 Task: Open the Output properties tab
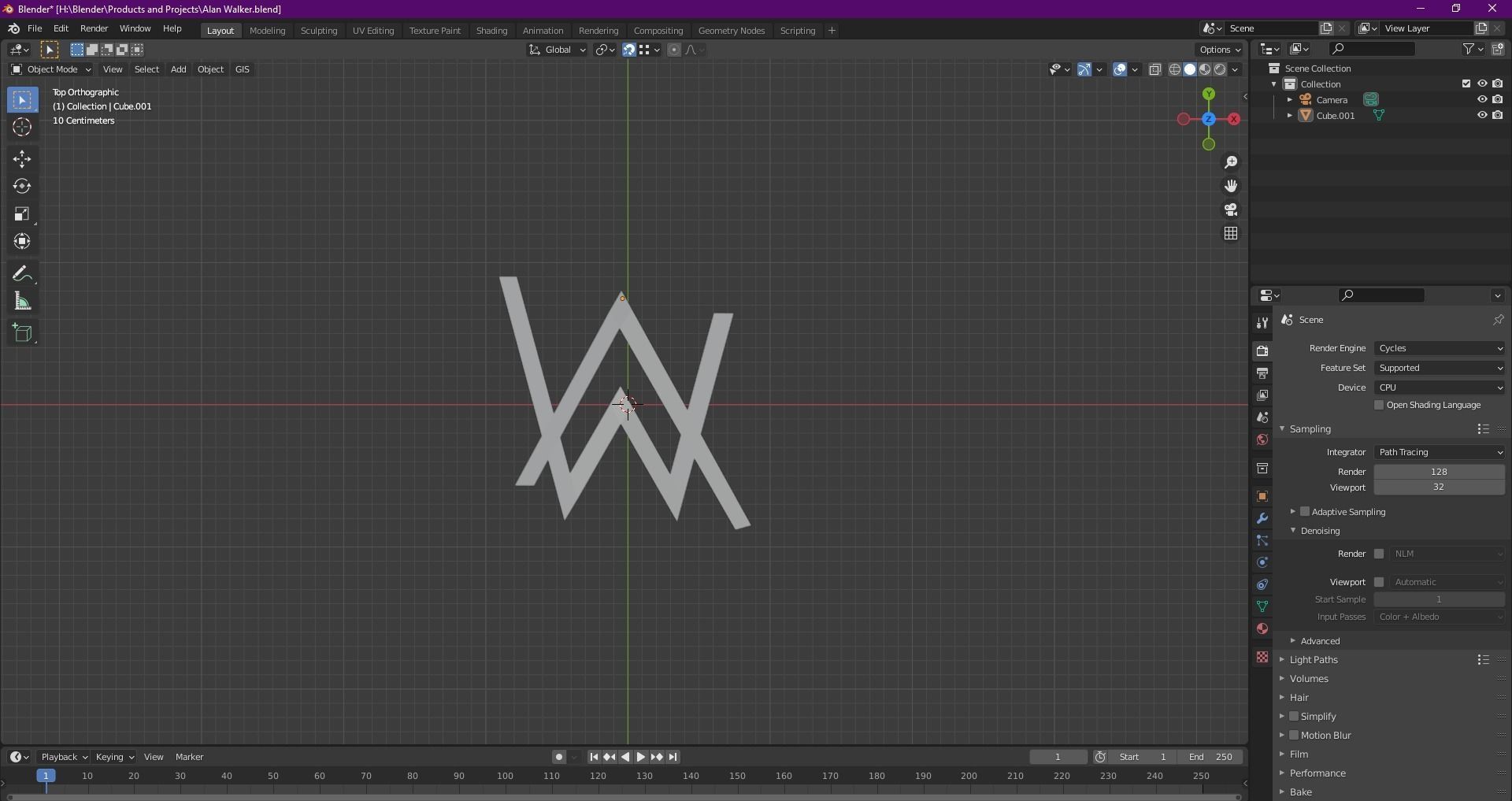click(x=1262, y=373)
